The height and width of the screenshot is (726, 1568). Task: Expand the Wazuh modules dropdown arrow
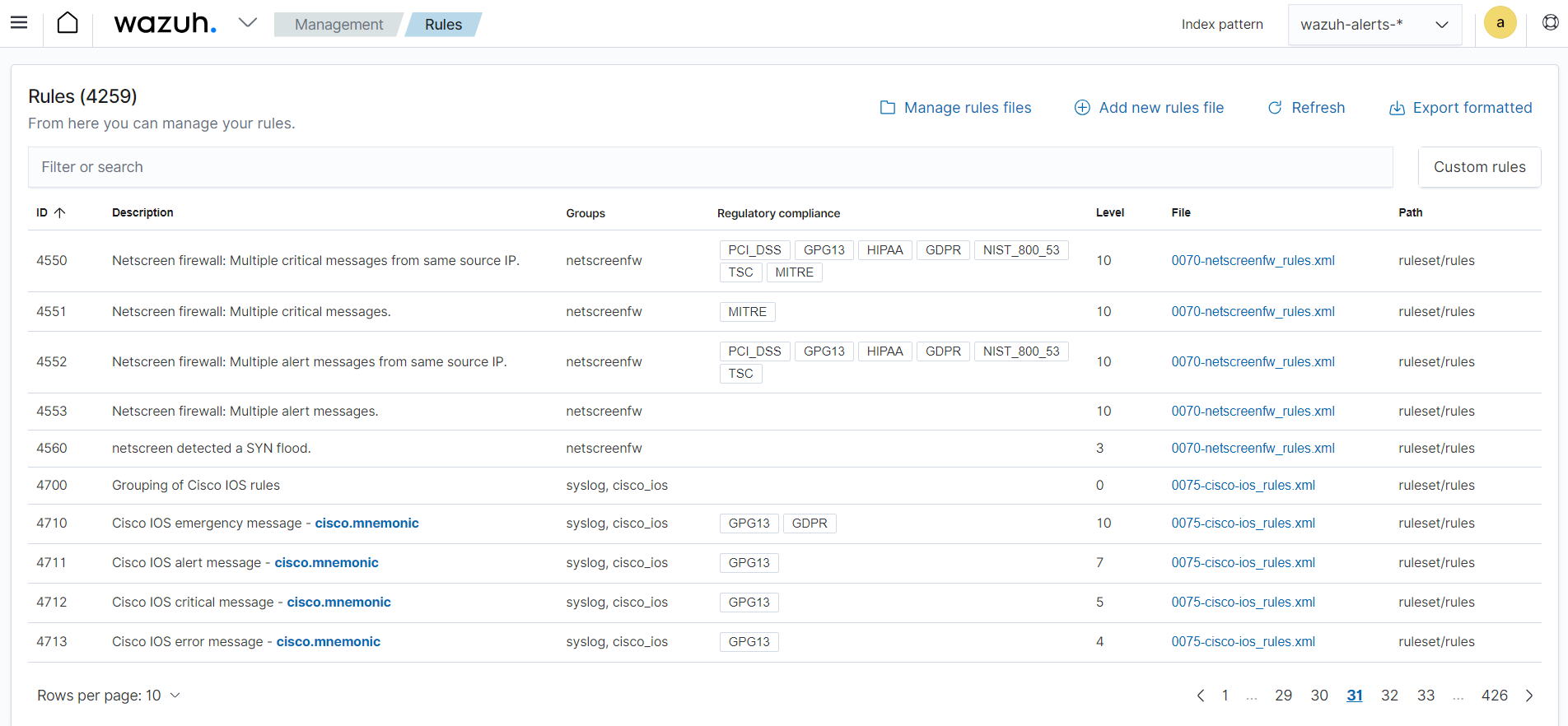[247, 23]
